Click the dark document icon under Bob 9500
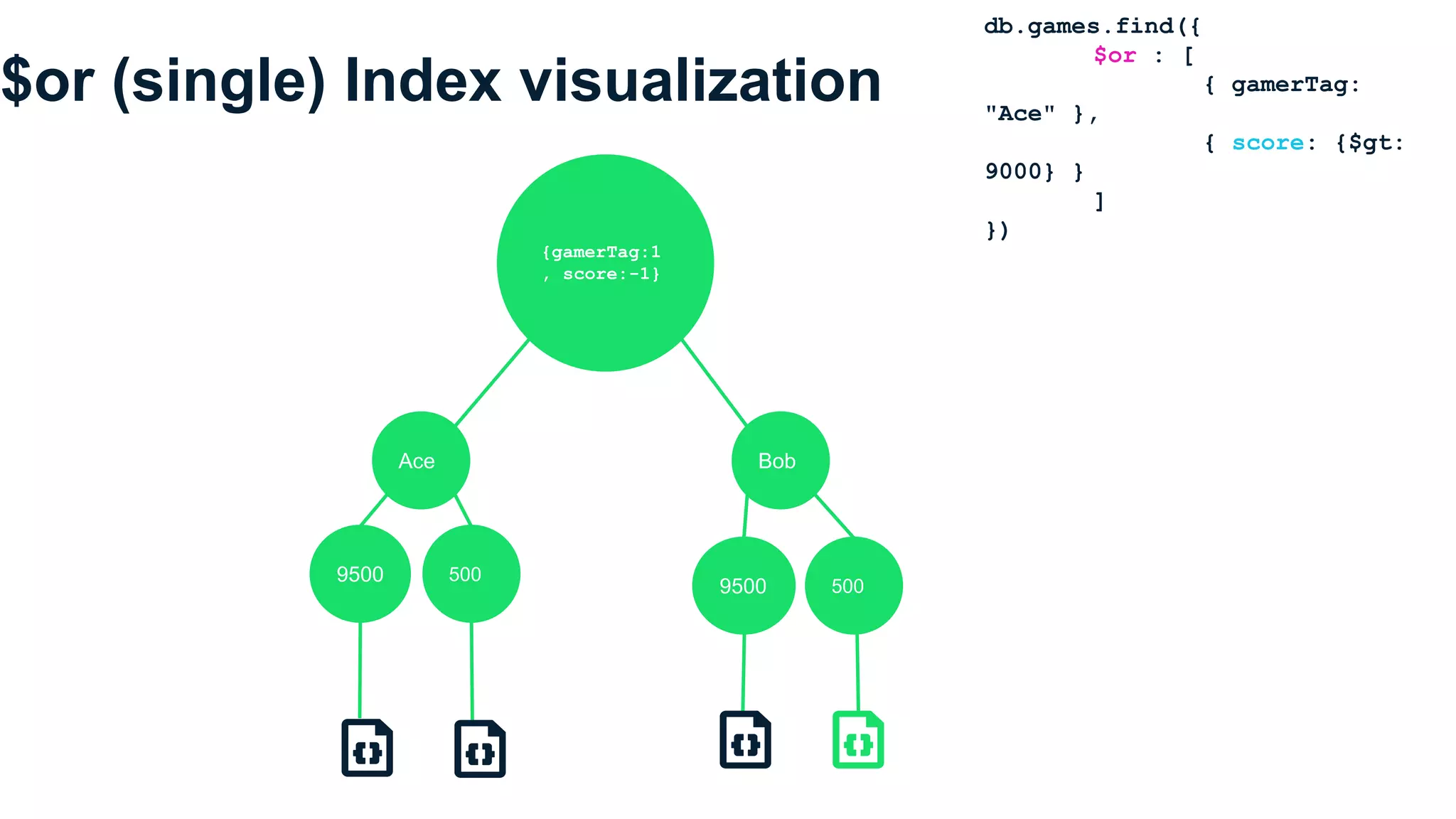 (x=745, y=740)
